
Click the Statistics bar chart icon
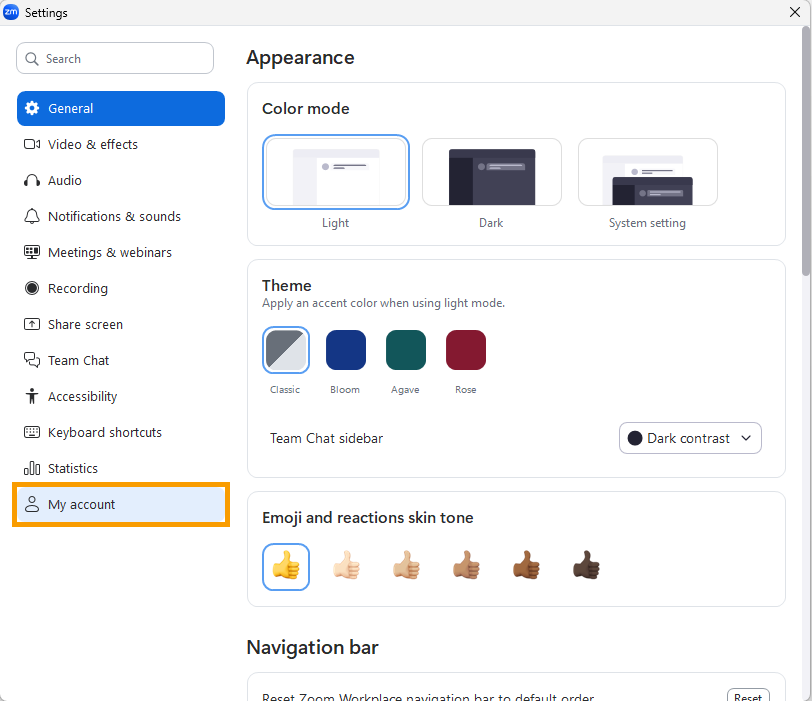click(x=31, y=469)
